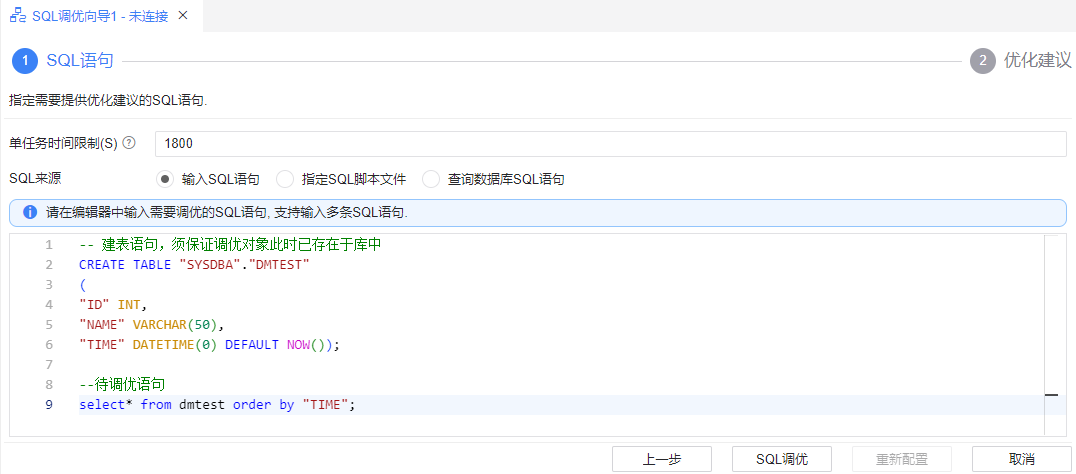Click the 上一步 button
The image size is (1076, 474).
click(x=662, y=460)
